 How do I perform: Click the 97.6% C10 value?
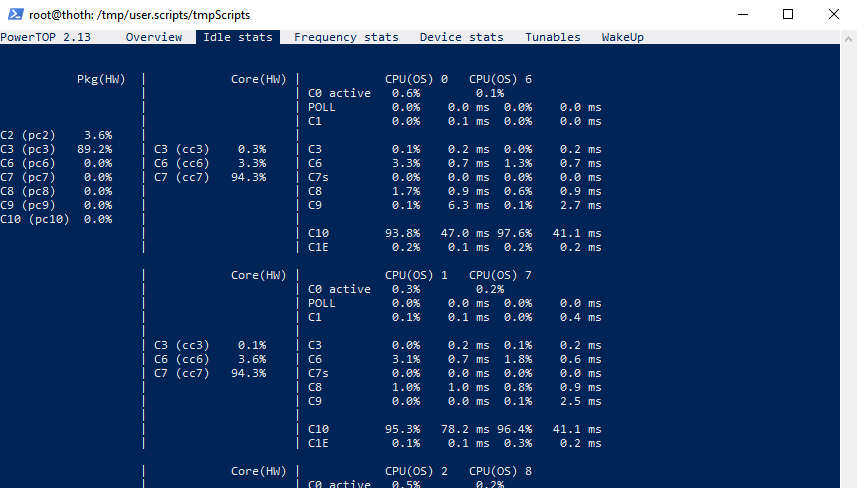514,233
